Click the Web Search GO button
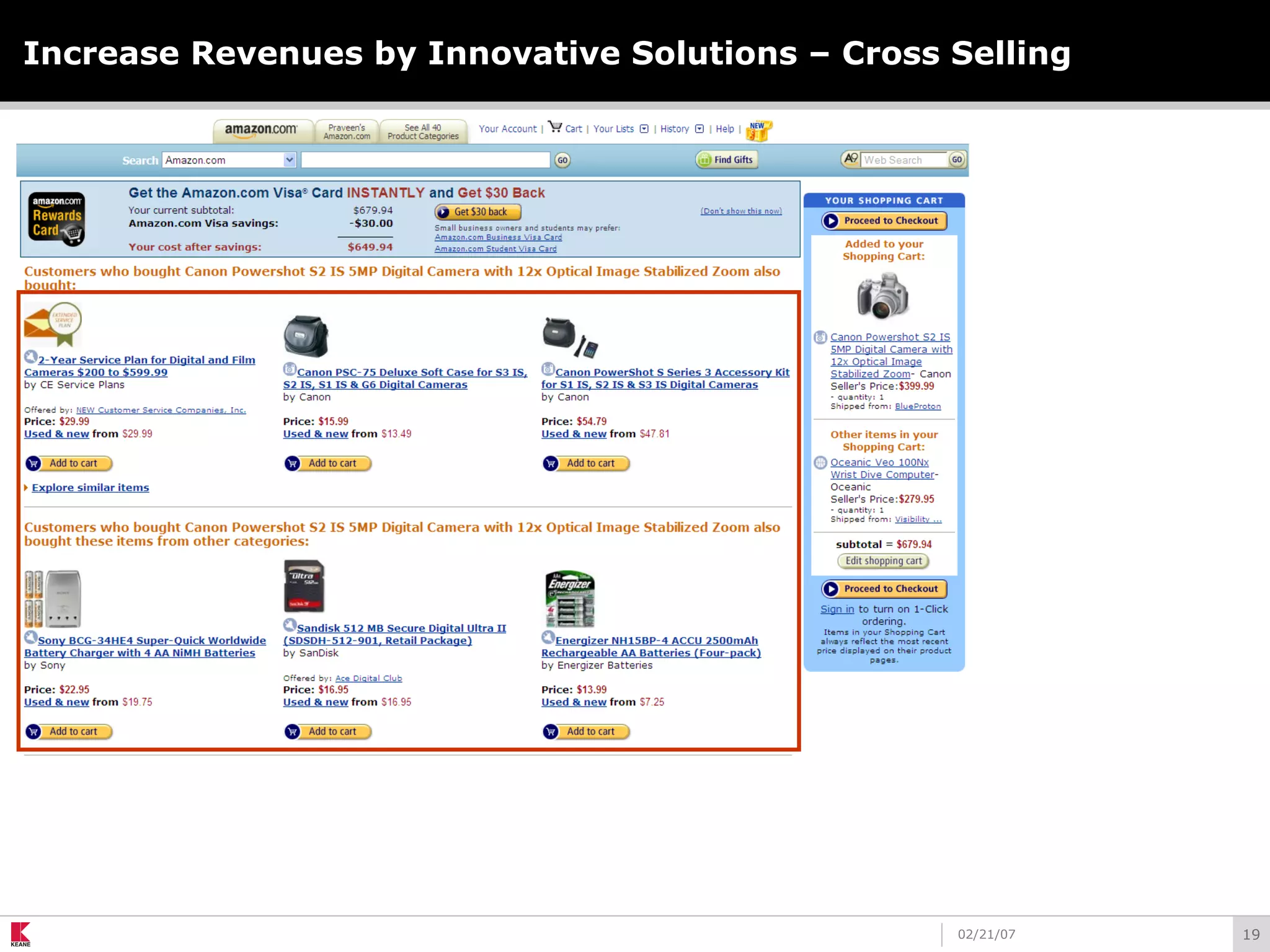 957,160
